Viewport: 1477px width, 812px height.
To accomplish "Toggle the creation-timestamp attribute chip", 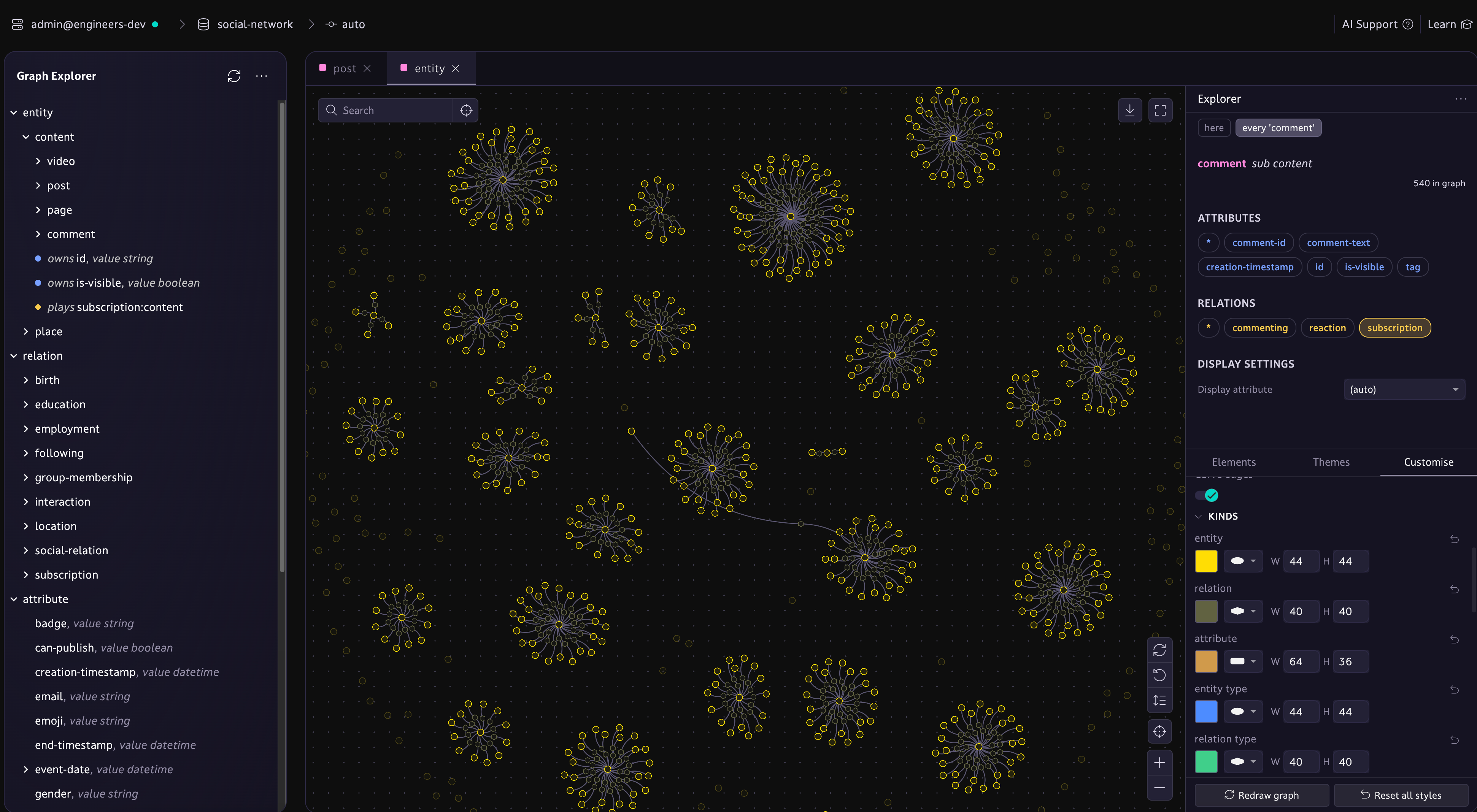I will click(x=1249, y=267).
